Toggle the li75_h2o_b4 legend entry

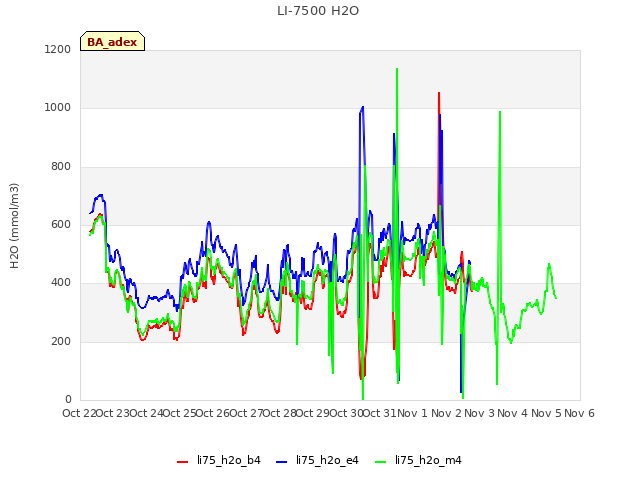tap(219, 460)
